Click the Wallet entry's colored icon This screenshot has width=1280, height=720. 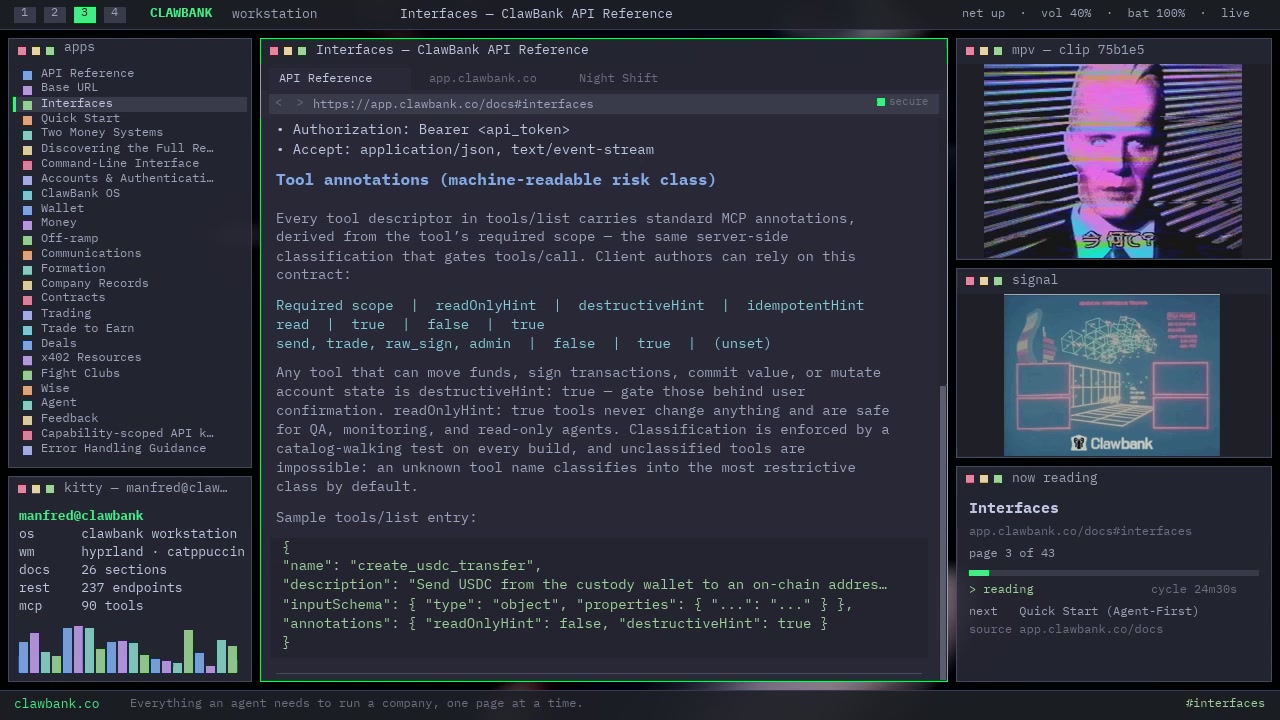pos(27,209)
